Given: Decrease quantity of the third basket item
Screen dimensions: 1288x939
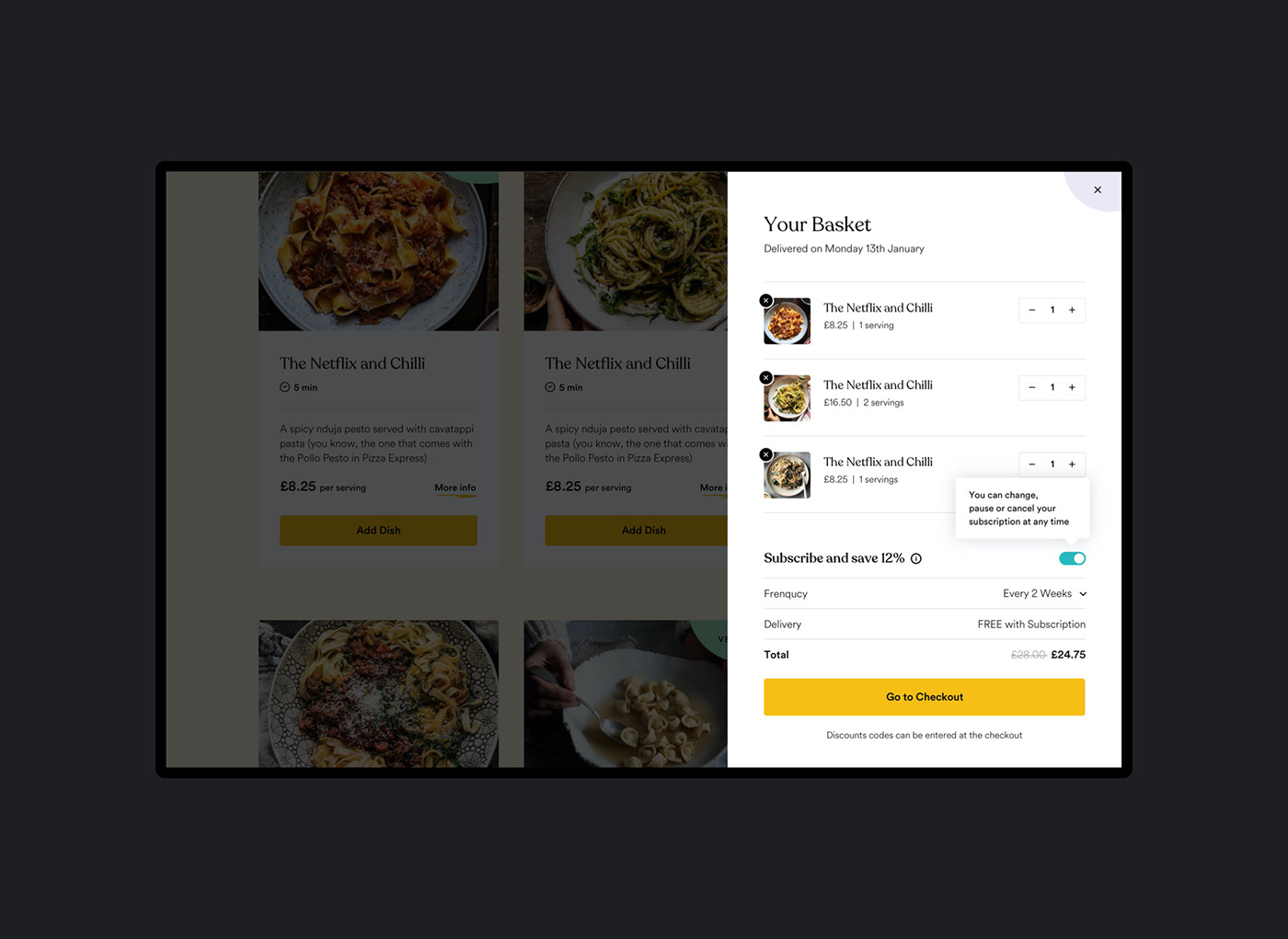Looking at the screenshot, I should pos(1031,464).
